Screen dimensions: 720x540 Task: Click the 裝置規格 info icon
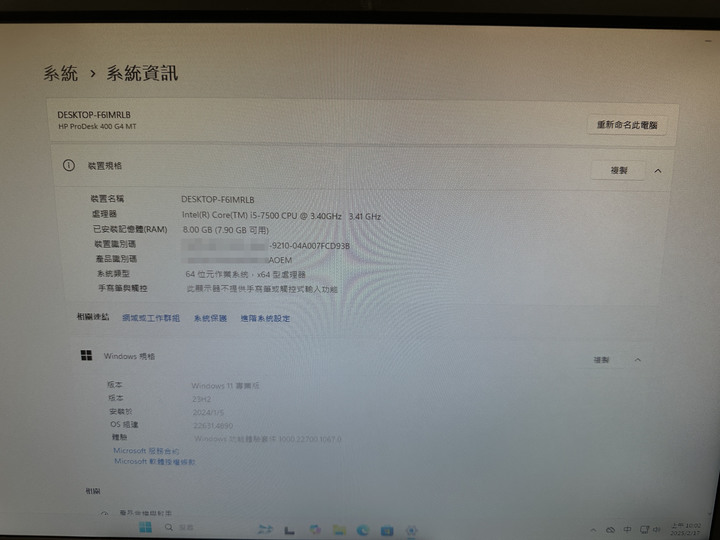point(68,165)
